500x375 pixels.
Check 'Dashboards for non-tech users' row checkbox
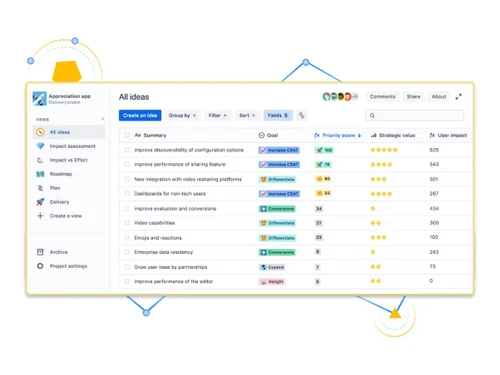[x=127, y=194]
